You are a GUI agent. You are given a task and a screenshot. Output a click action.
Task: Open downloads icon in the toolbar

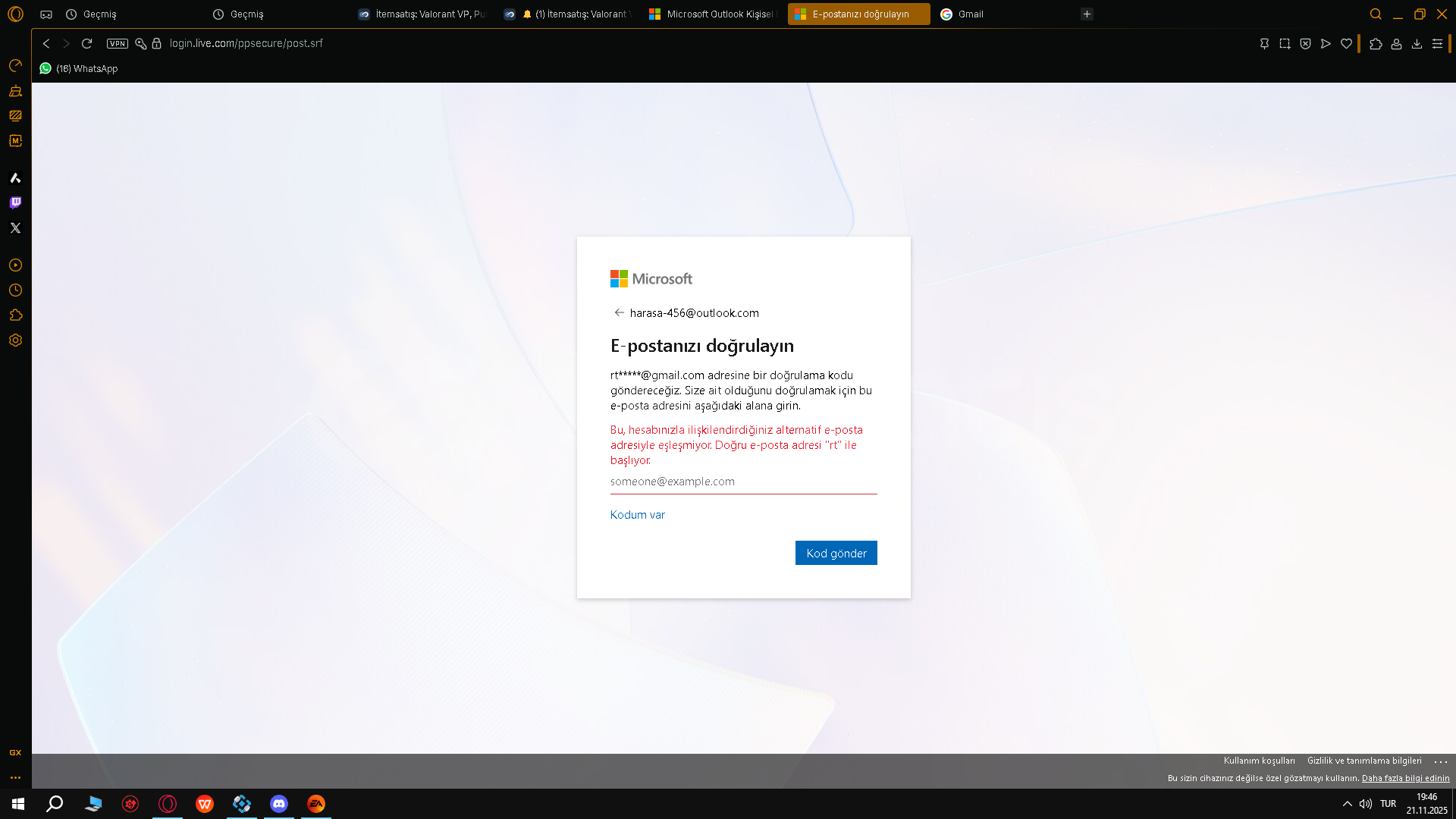click(x=1417, y=44)
